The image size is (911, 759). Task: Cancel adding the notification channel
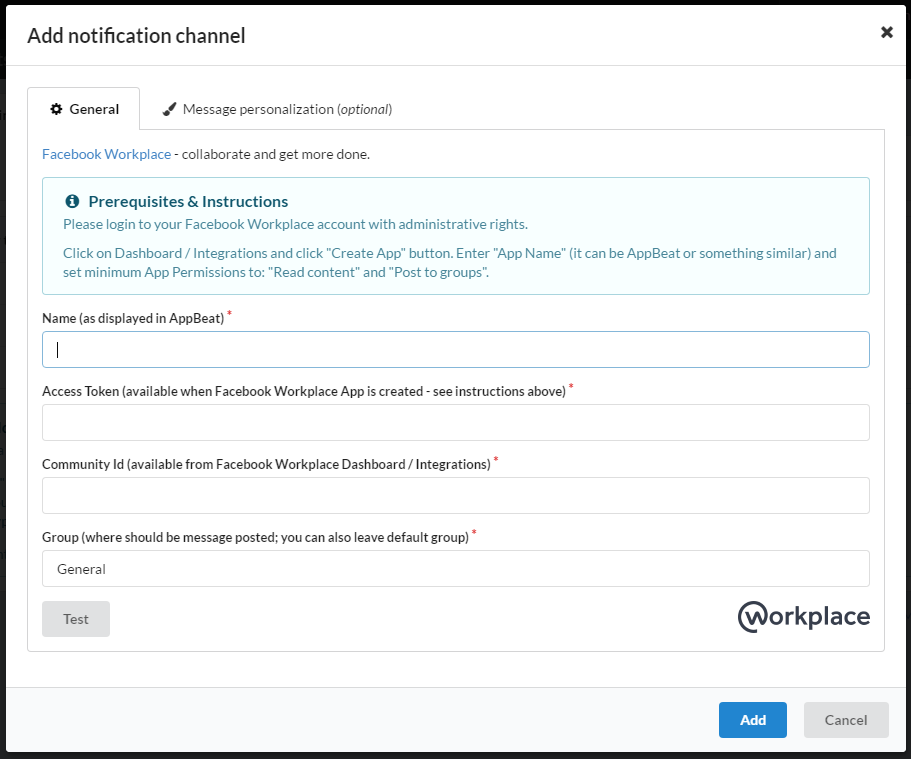point(846,720)
